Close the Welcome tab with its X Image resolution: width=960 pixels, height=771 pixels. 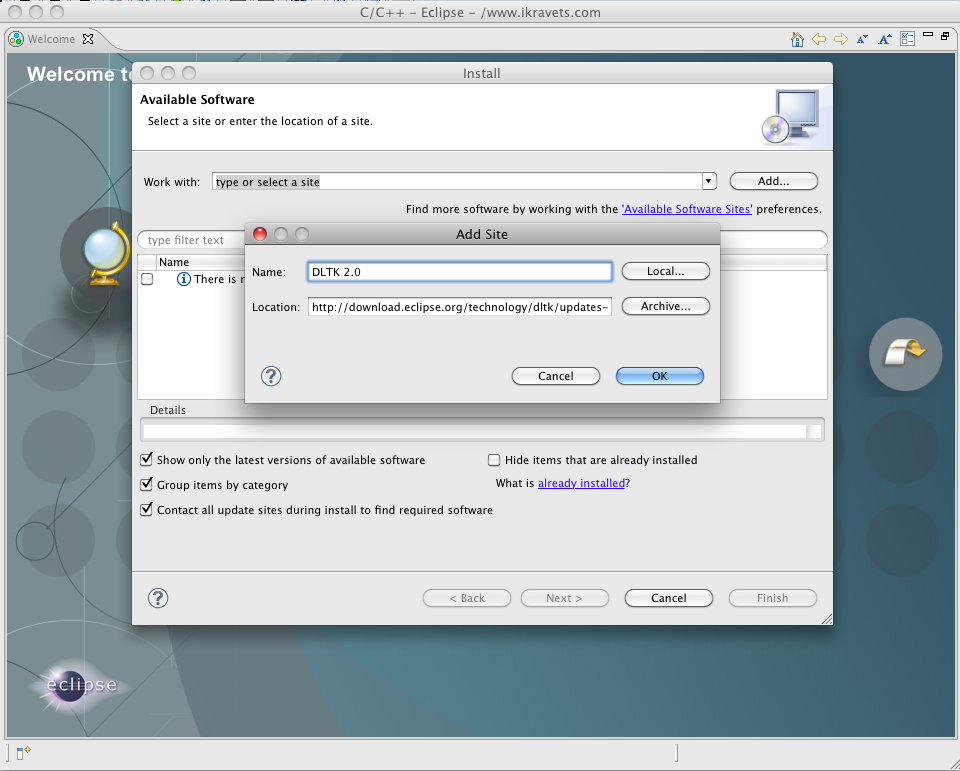tap(88, 39)
